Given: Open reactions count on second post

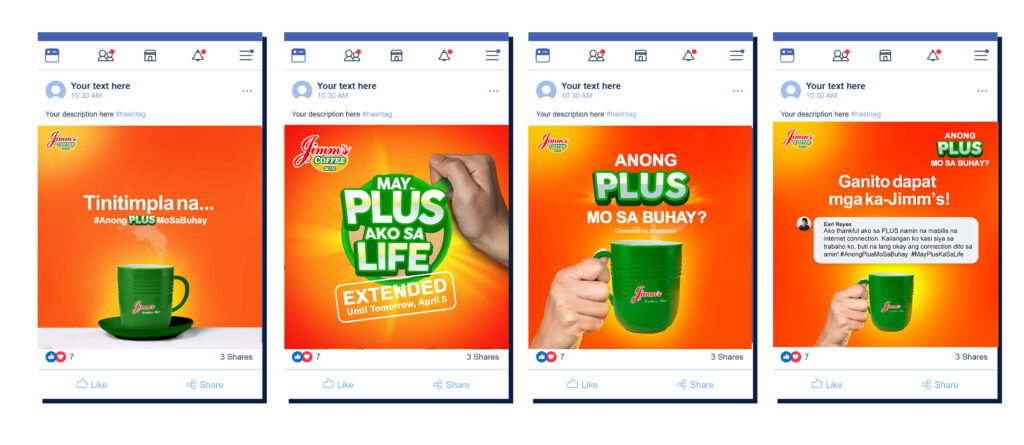Looking at the screenshot, I should pos(306,357).
